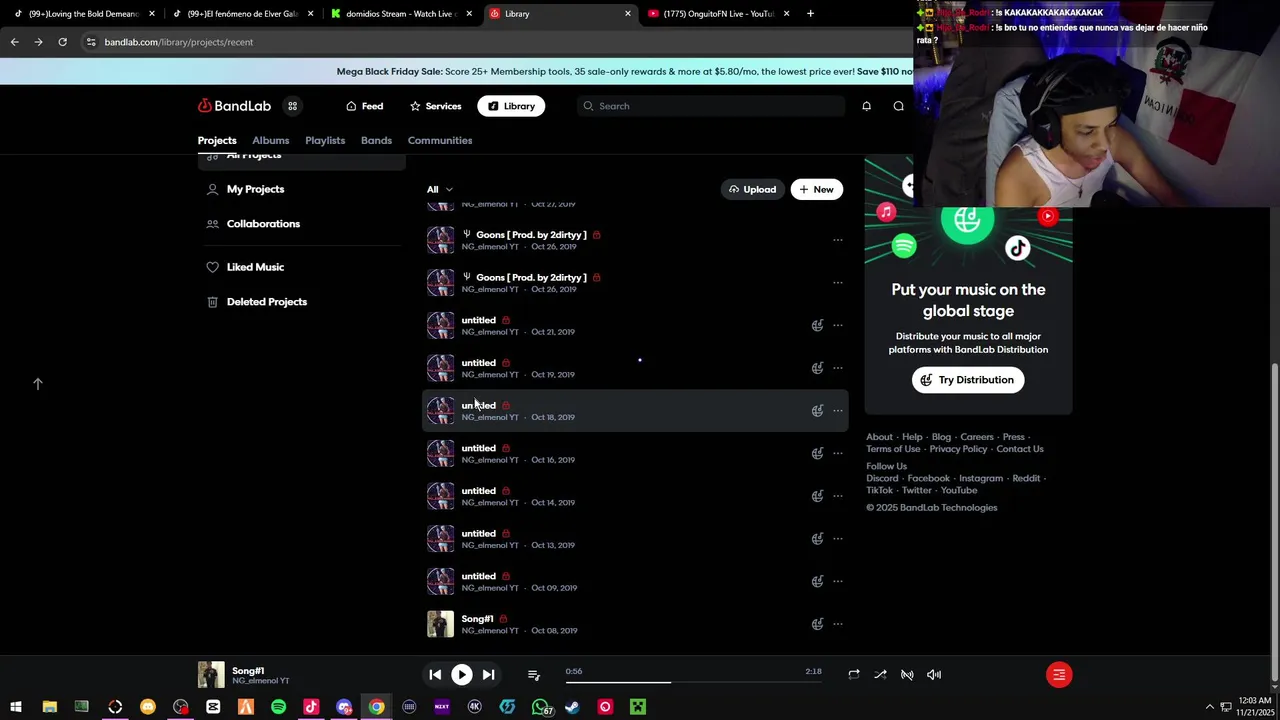Click the BandLab Search field

[x=711, y=106]
